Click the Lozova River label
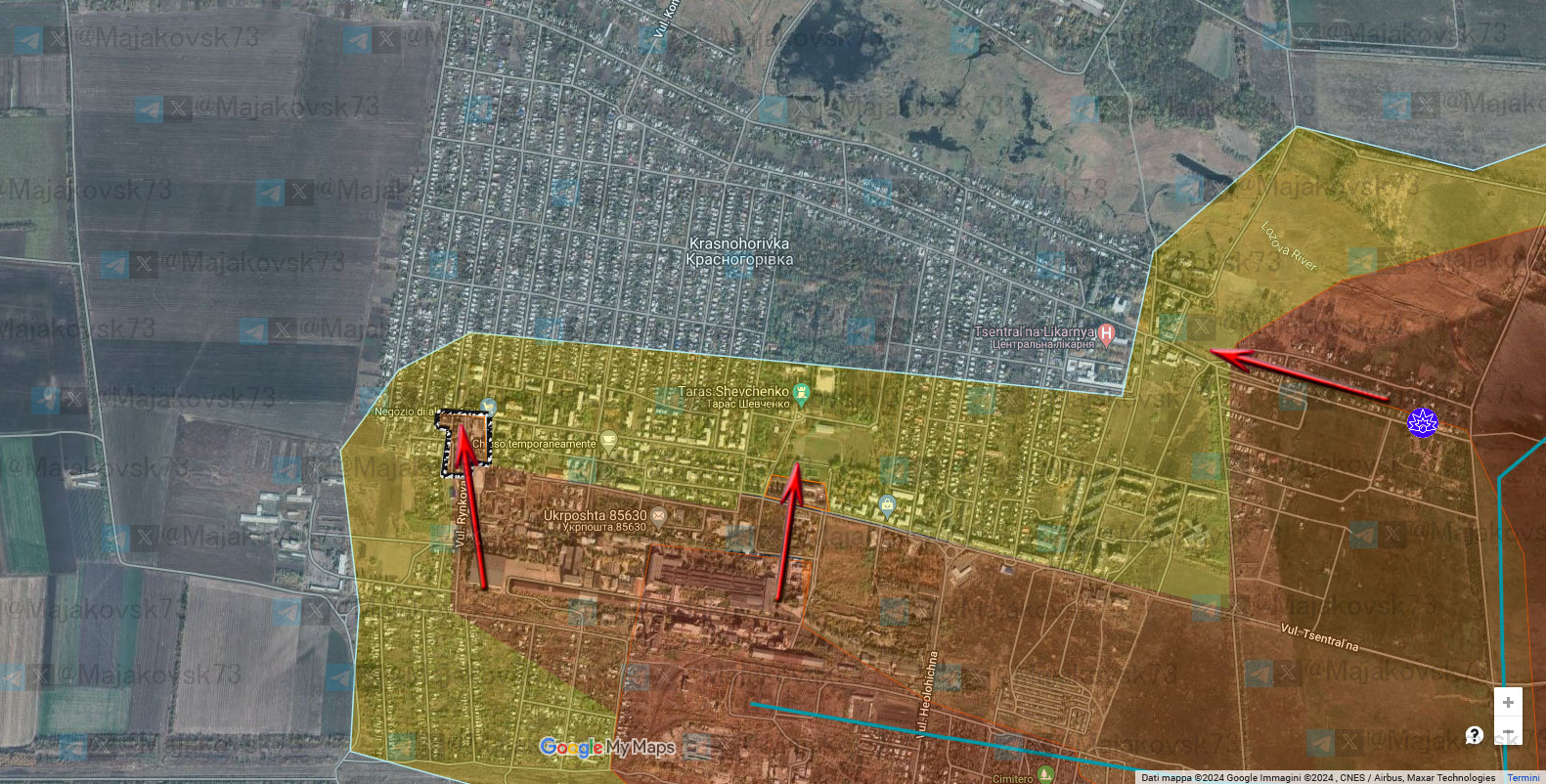Image resolution: width=1546 pixels, height=784 pixels. [x=1288, y=246]
